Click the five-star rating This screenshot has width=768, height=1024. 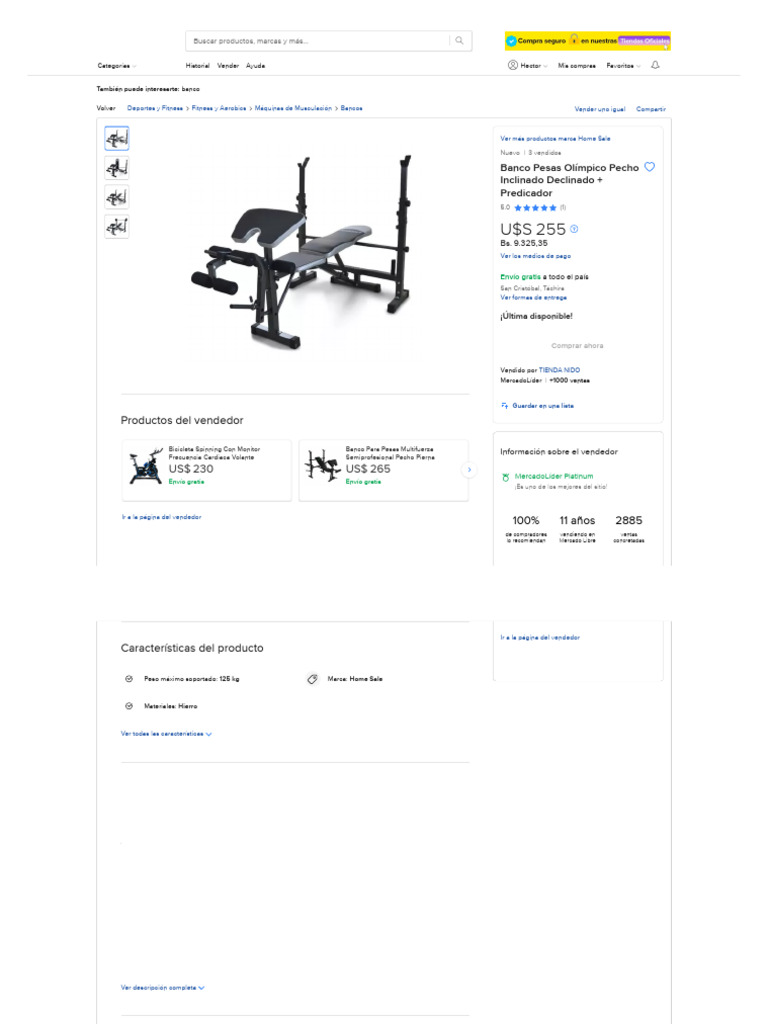point(535,208)
